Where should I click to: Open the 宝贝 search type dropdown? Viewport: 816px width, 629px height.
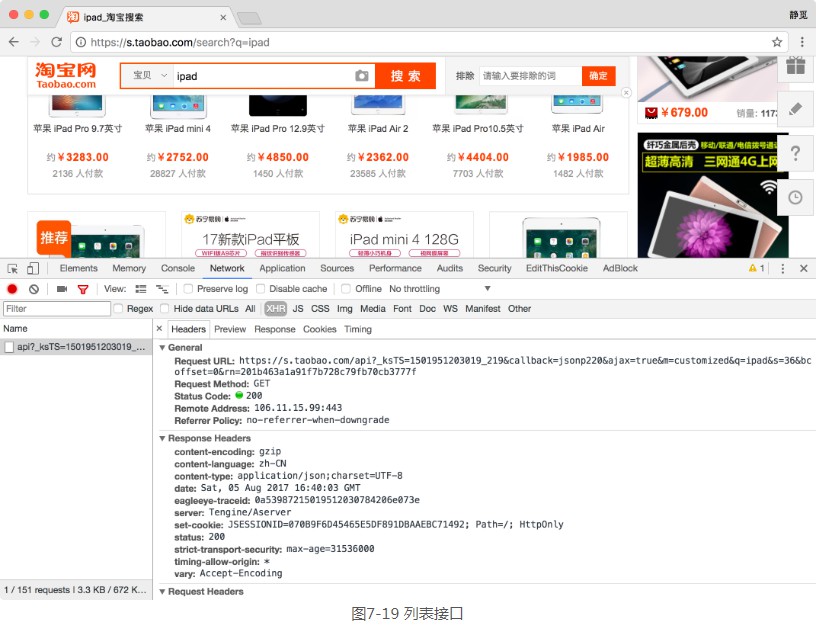pos(149,75)
